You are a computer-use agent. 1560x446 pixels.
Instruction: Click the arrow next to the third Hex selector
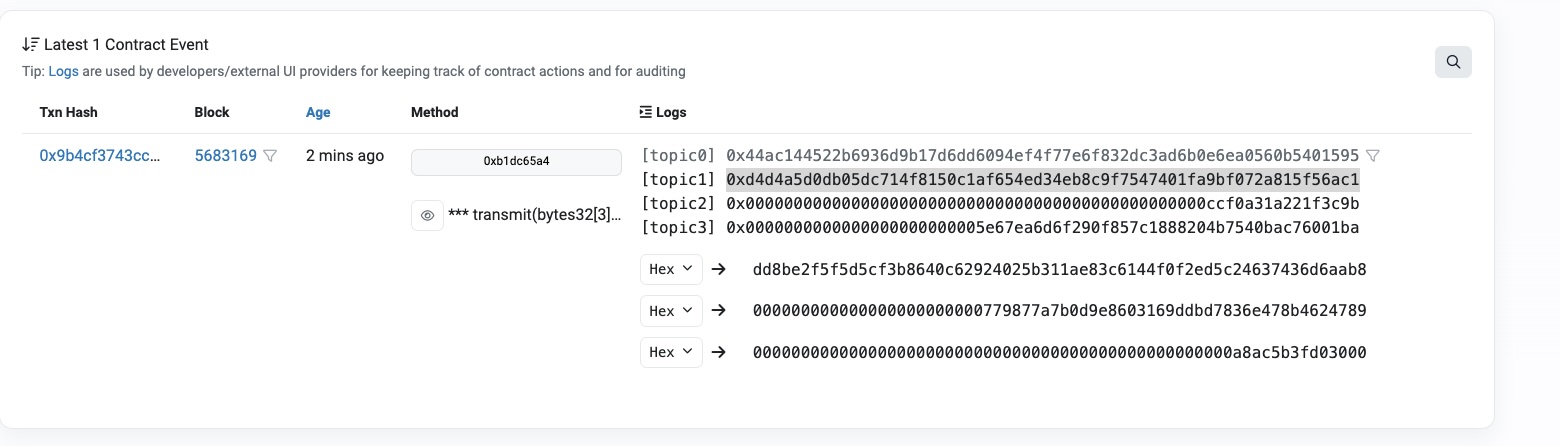pos(718,352)
